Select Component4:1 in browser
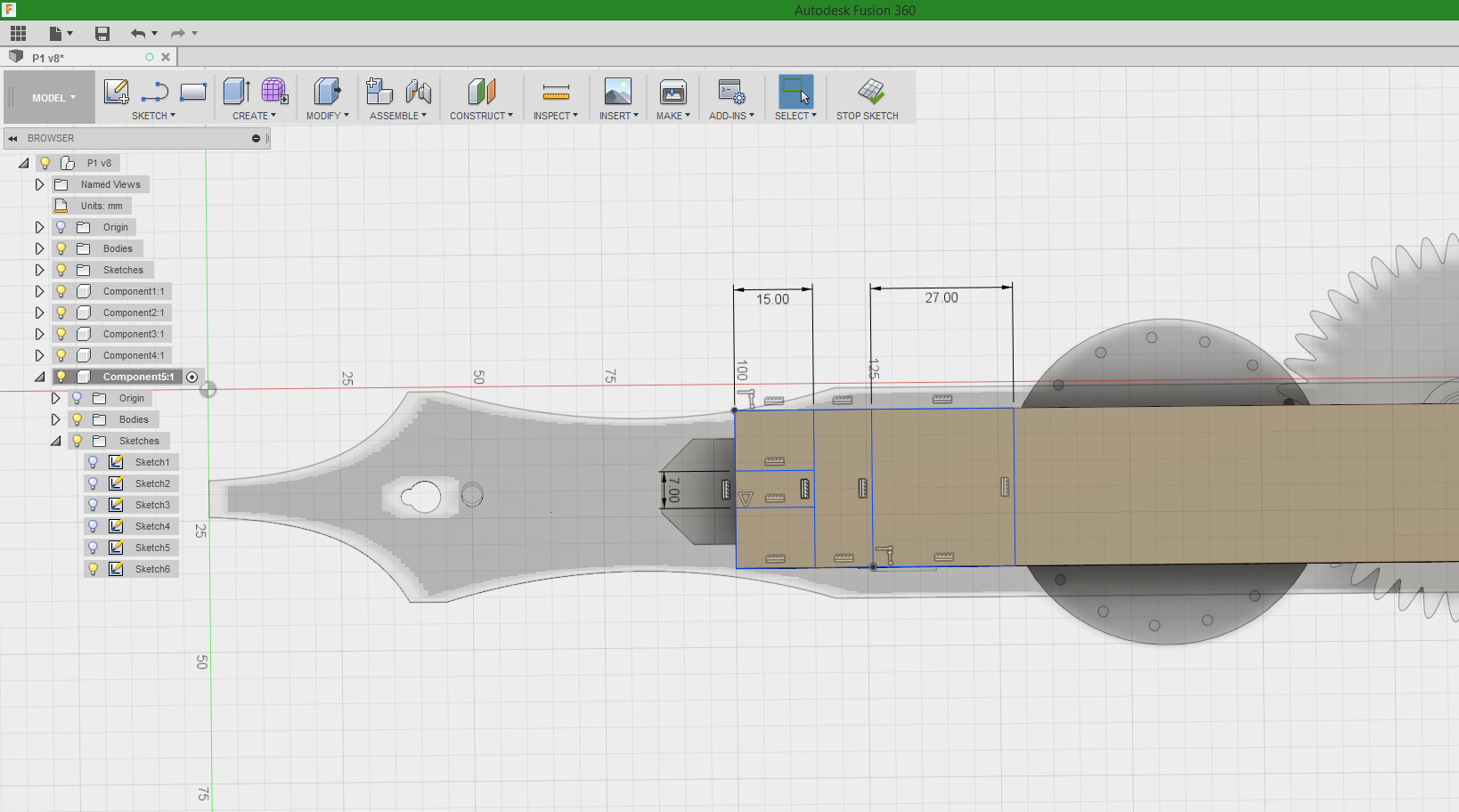Image resolution: width=1459 pixels, height=812 pixels. click(x=134, y=355)
